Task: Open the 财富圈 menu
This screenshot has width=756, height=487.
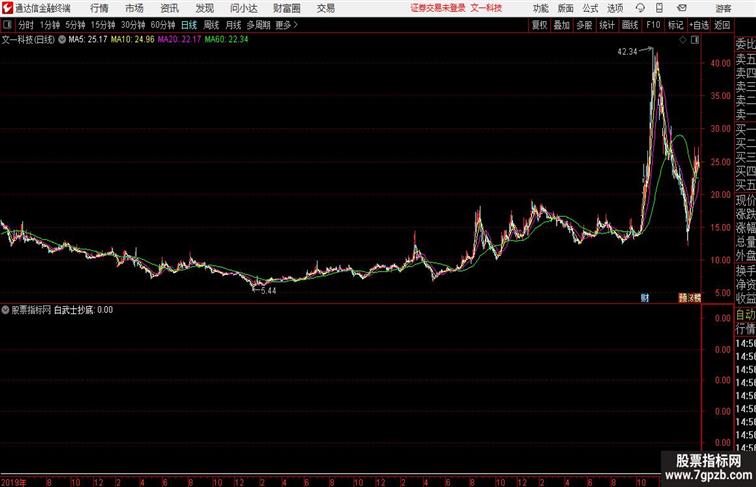Action: tap(286, 8)
